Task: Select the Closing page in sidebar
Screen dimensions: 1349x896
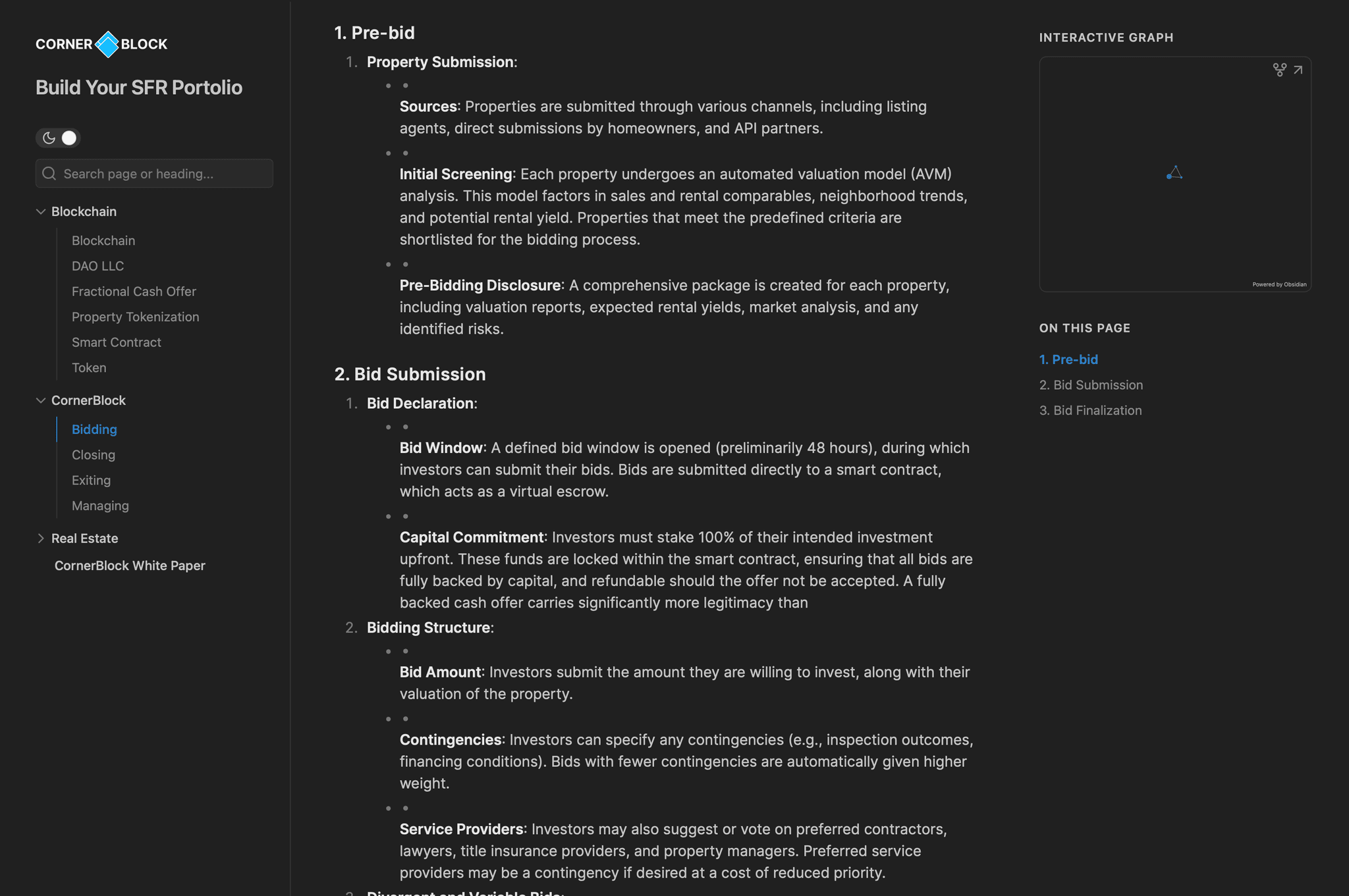Action: click(93, 455)
